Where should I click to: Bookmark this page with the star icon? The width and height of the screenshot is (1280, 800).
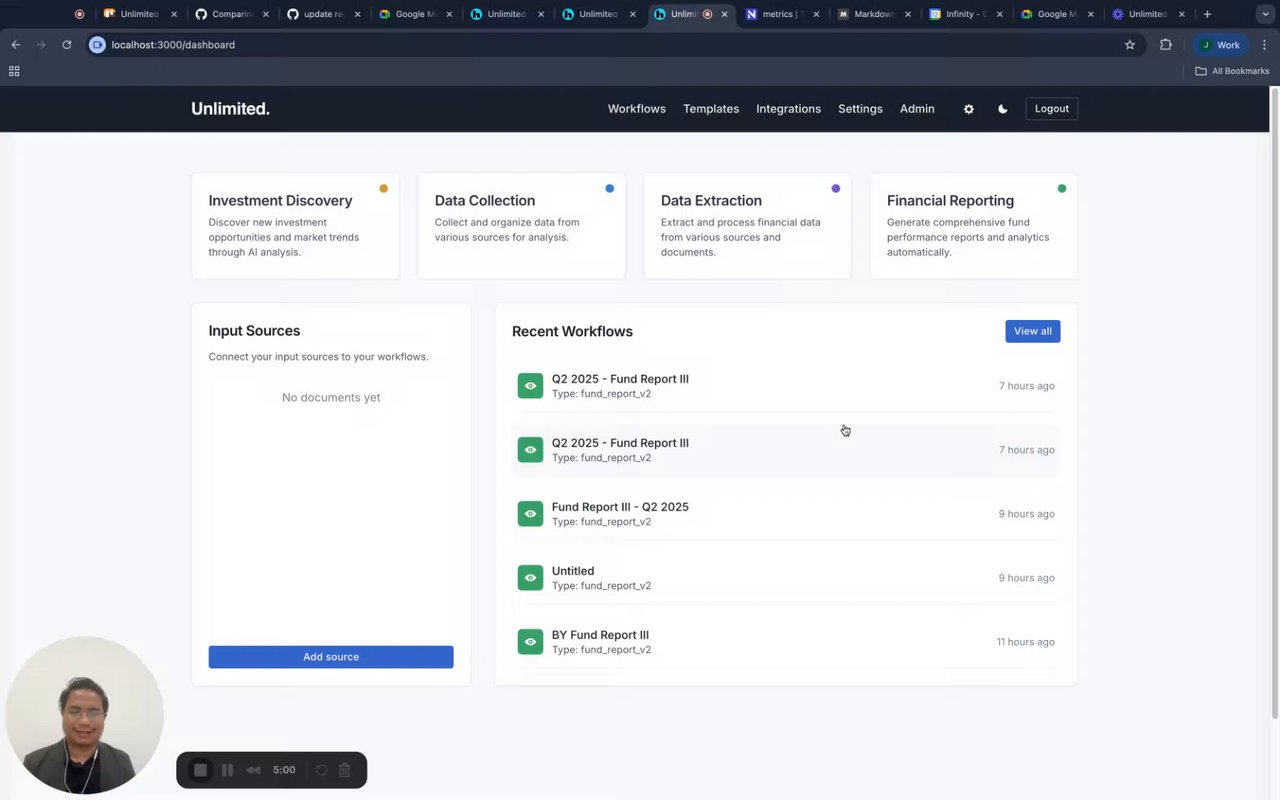1130,45
